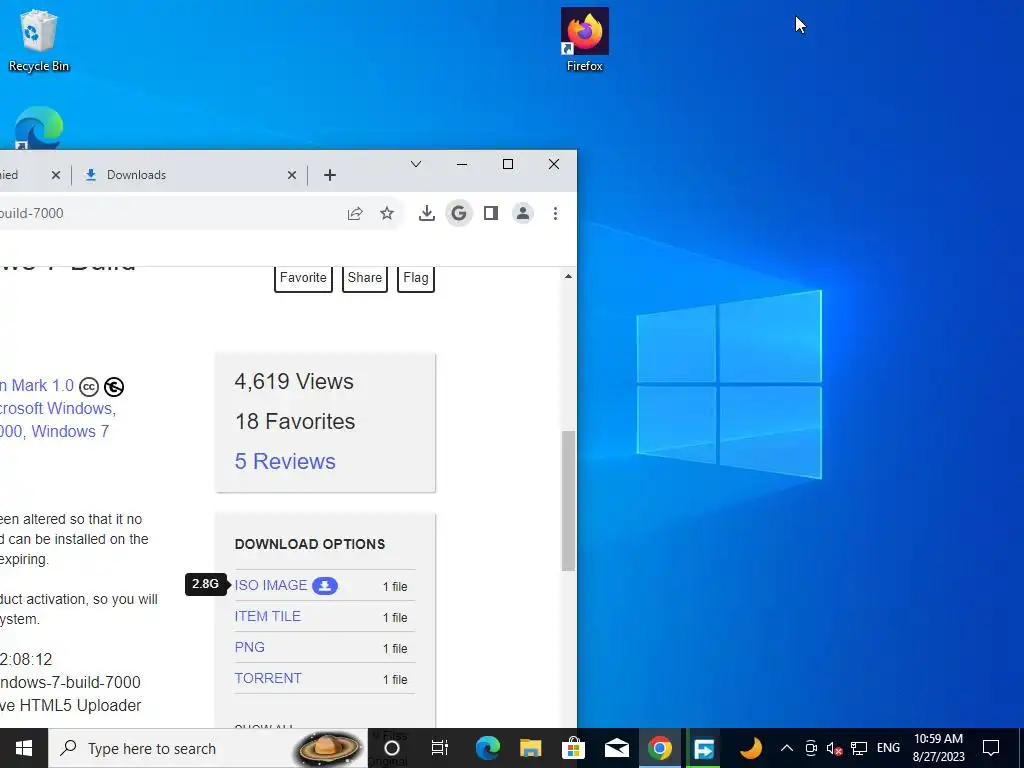Open Chrome's downloads tray icon
1024x768 pixels.
426,214
